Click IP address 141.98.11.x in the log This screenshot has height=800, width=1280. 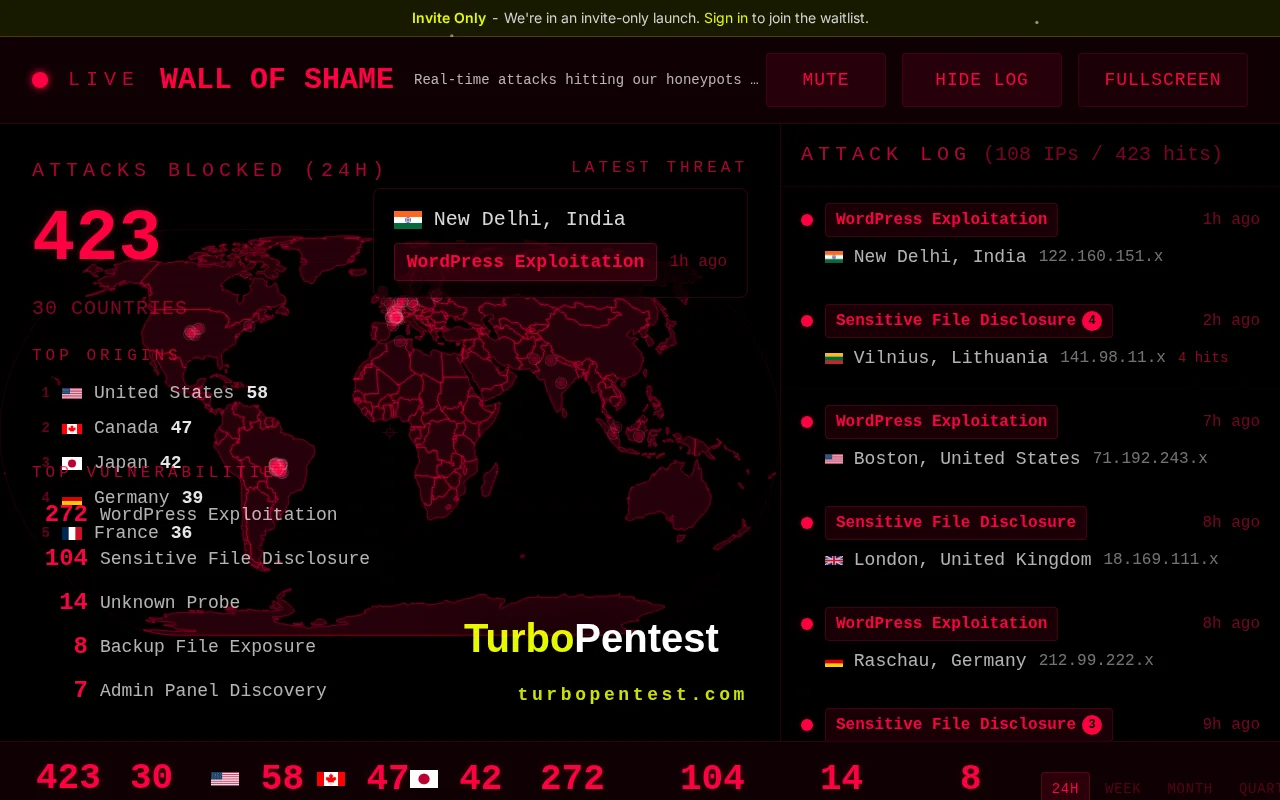(x=1113, y=358)
